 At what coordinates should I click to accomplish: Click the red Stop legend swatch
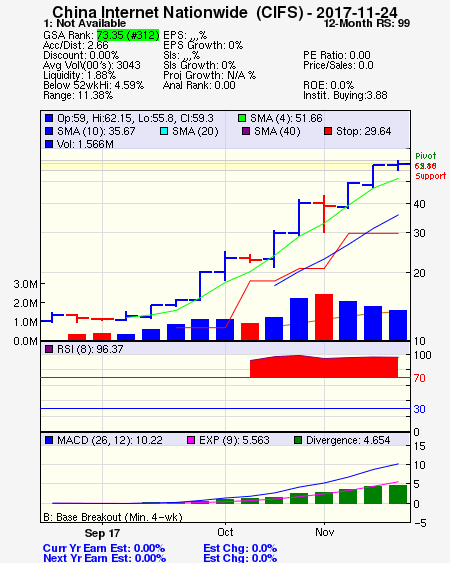tap(328, 131)
